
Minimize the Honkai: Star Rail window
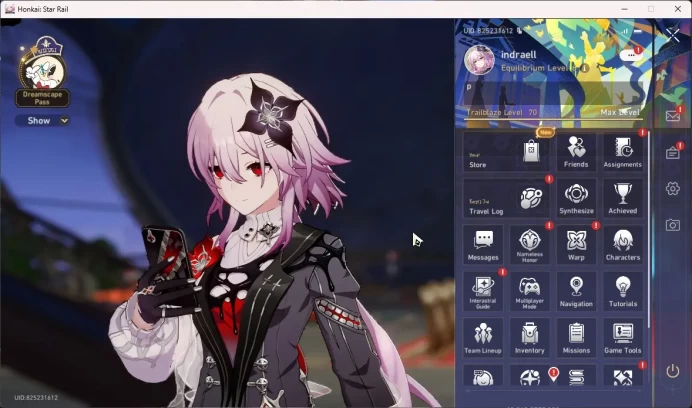pyautogui.click(x=624, y=9)
